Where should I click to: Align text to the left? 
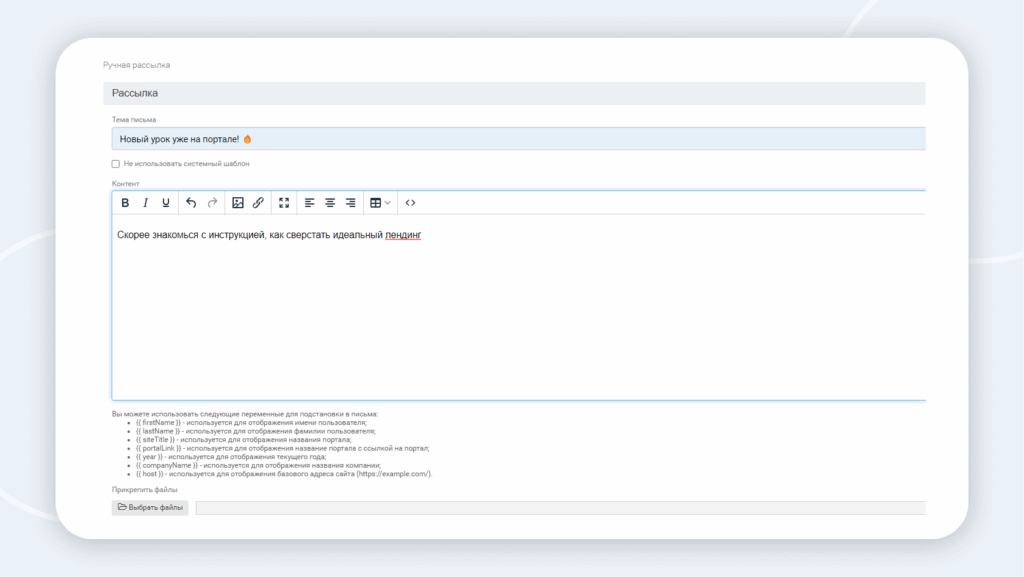tap(310, 203)
